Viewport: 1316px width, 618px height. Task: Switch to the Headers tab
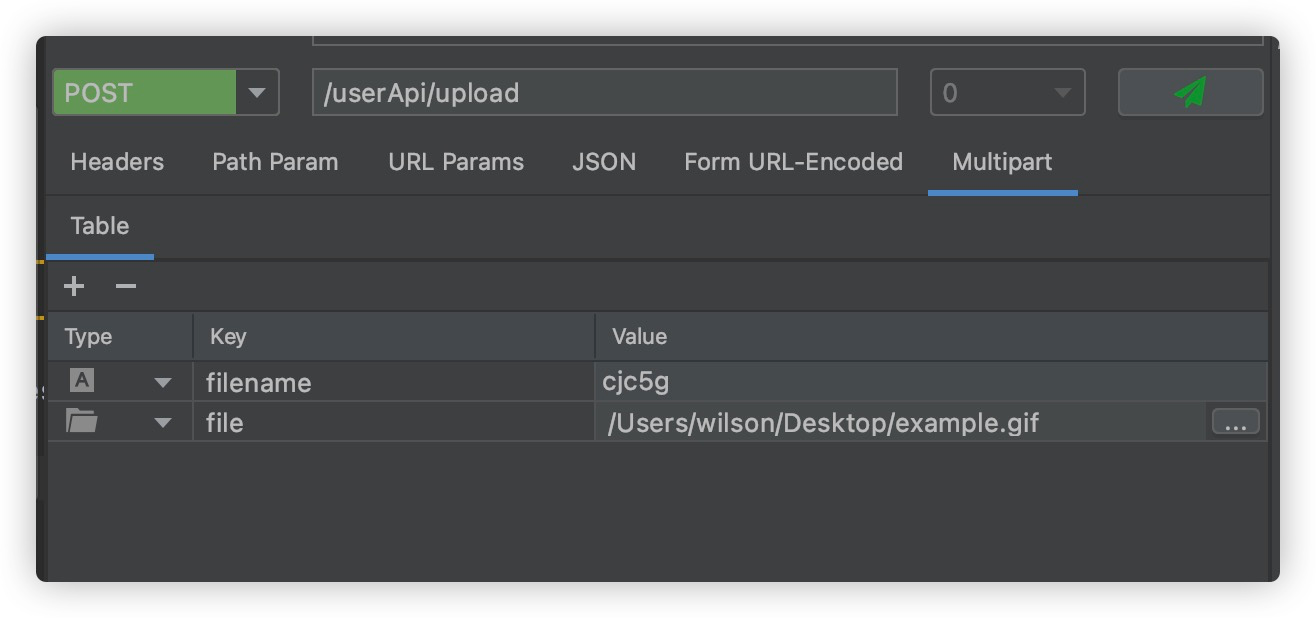pos(117,162)
